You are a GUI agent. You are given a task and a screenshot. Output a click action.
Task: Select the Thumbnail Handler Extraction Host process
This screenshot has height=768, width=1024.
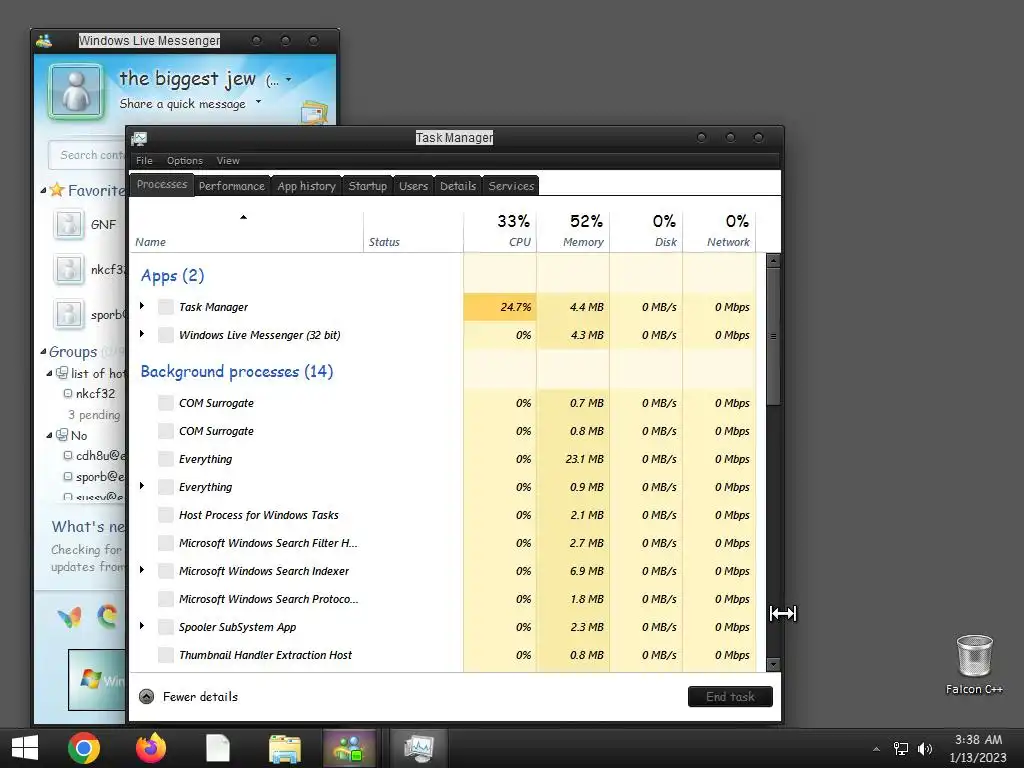coord(443,655)
